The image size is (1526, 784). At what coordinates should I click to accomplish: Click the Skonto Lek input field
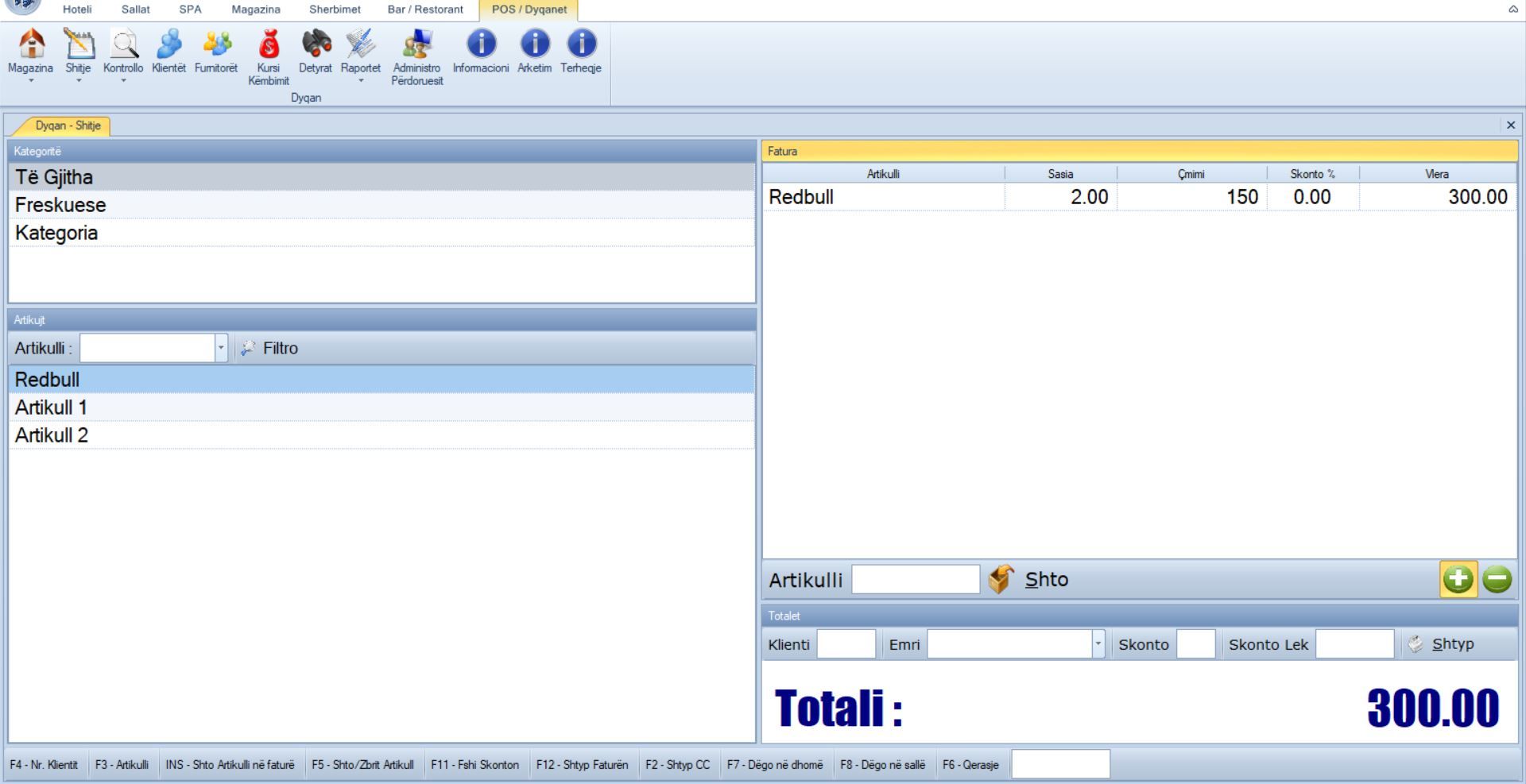pos(1354,644)
